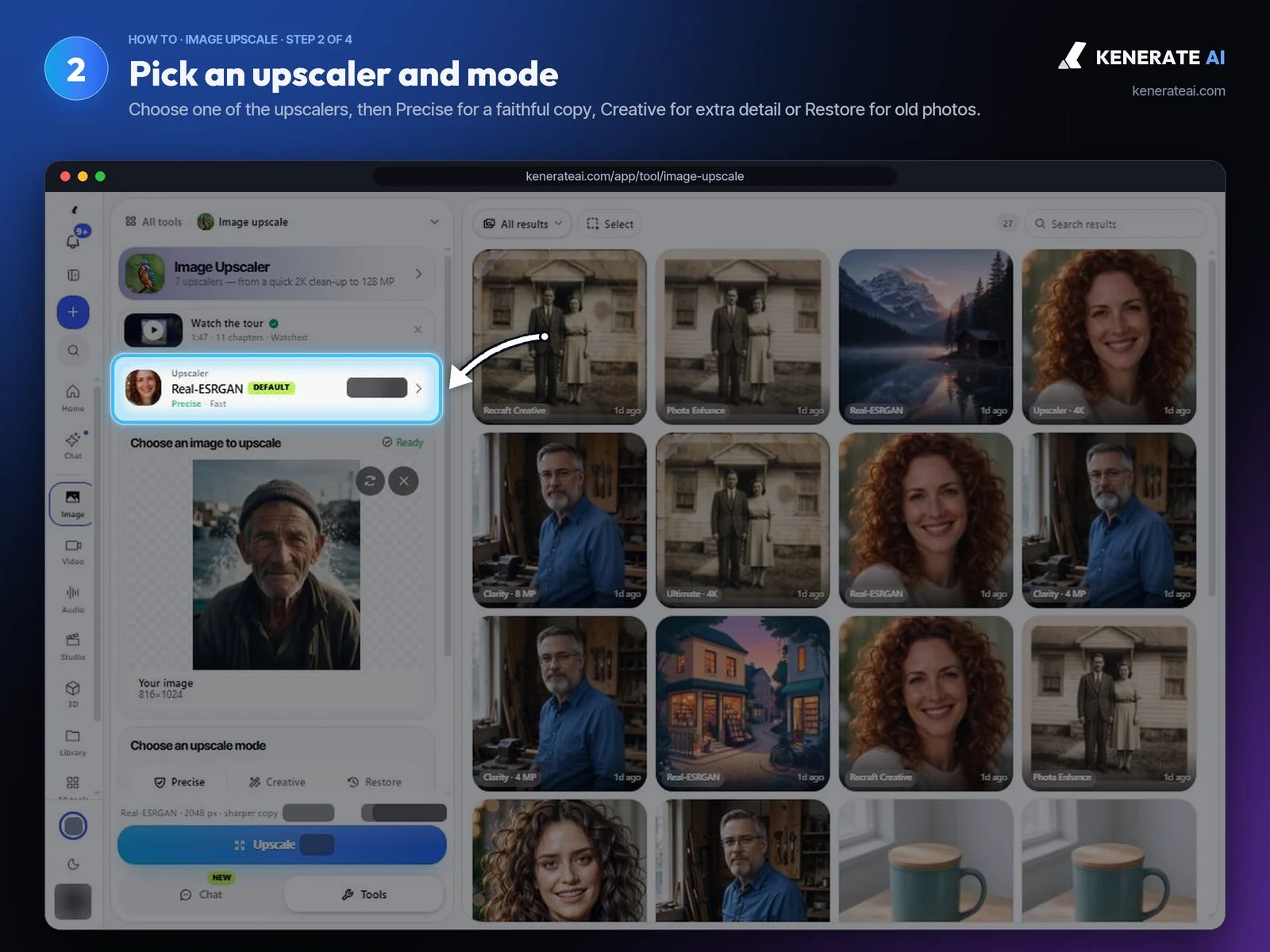Image resolution: width=1270 pixels, height=952 pixels.
Task: Click the Kenerate logo atop the sidebar
Action: tap(74, 210)
